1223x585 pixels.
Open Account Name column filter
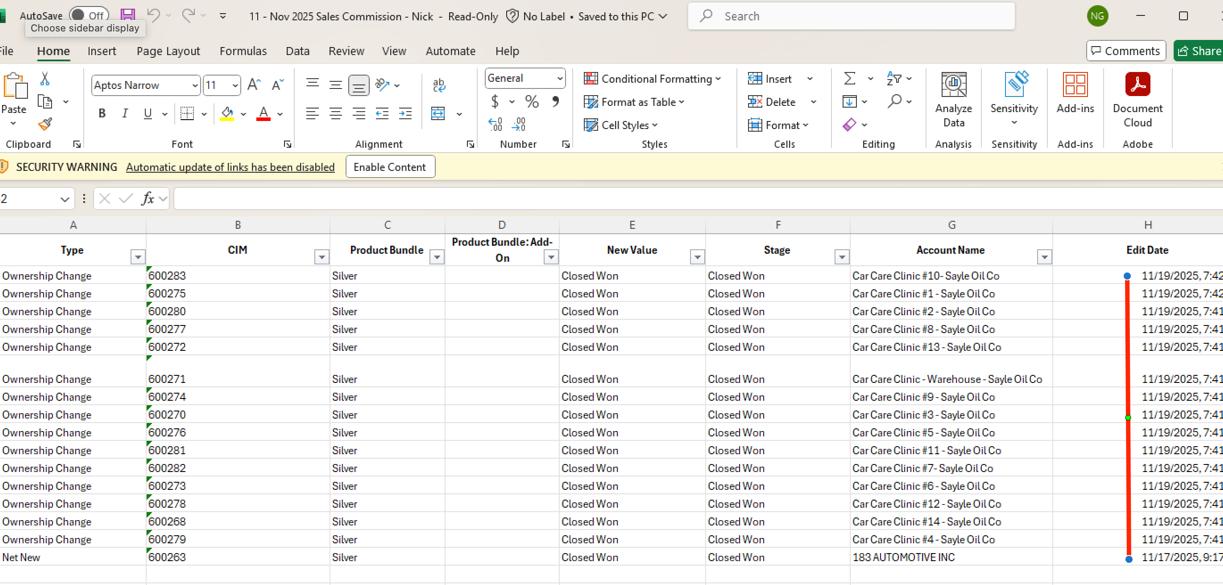1044,257
